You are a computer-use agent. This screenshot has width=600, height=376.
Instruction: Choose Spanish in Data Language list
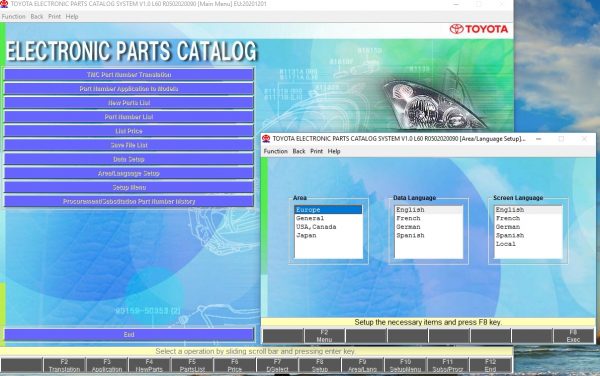pyautogui.click(x=428, y=235)
